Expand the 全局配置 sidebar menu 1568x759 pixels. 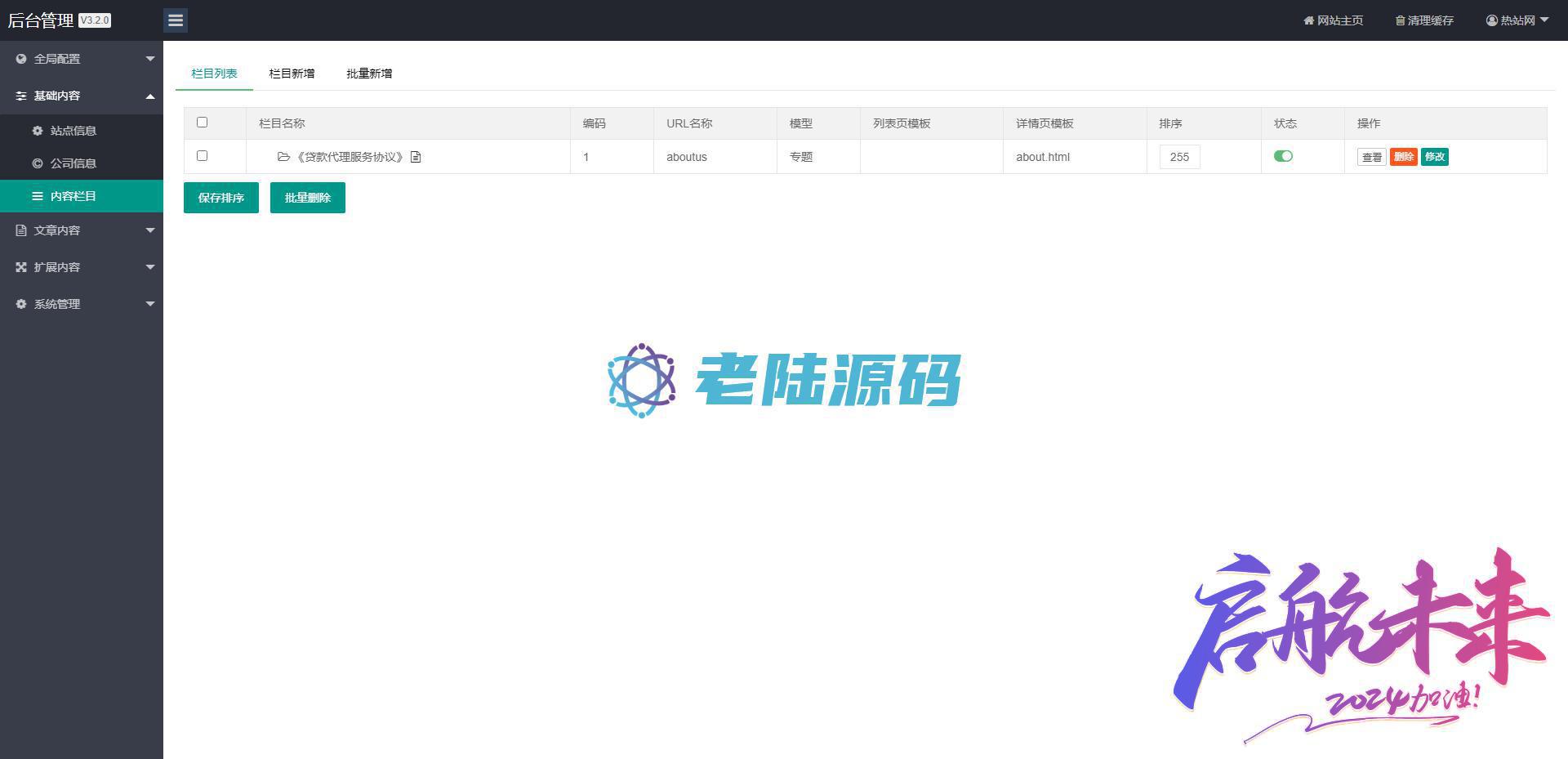click(82, 59)
